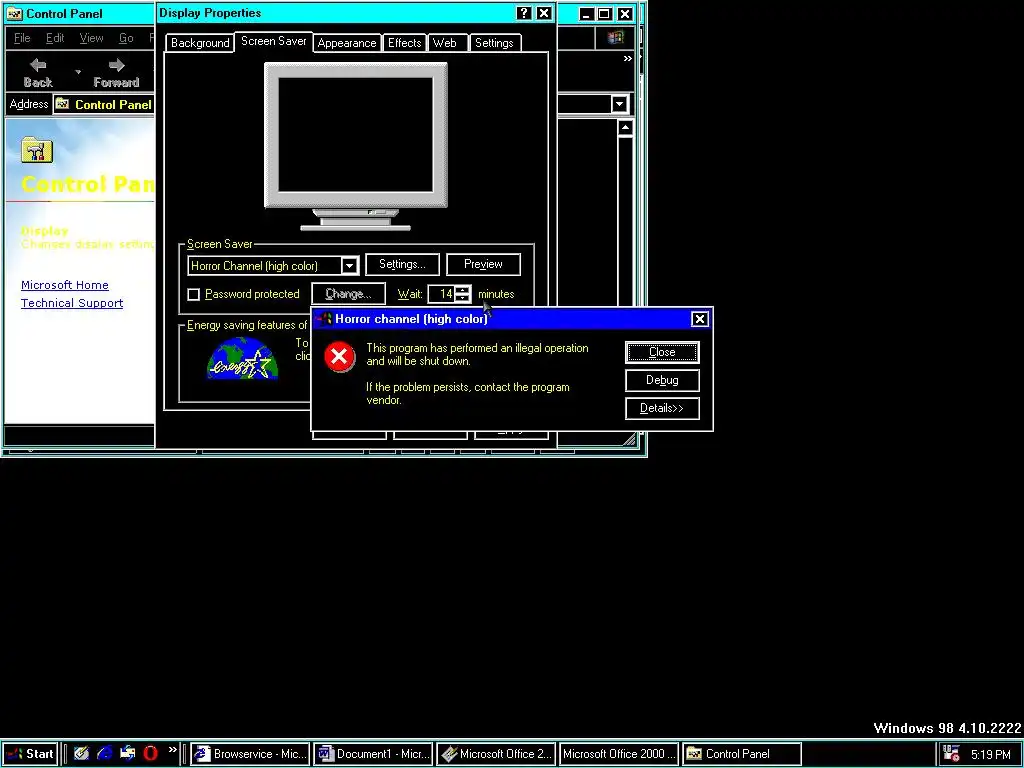Screen dimensions: 1024x768
Task: Open the Control Panel address bar dropdown
Action: (619, 104)
